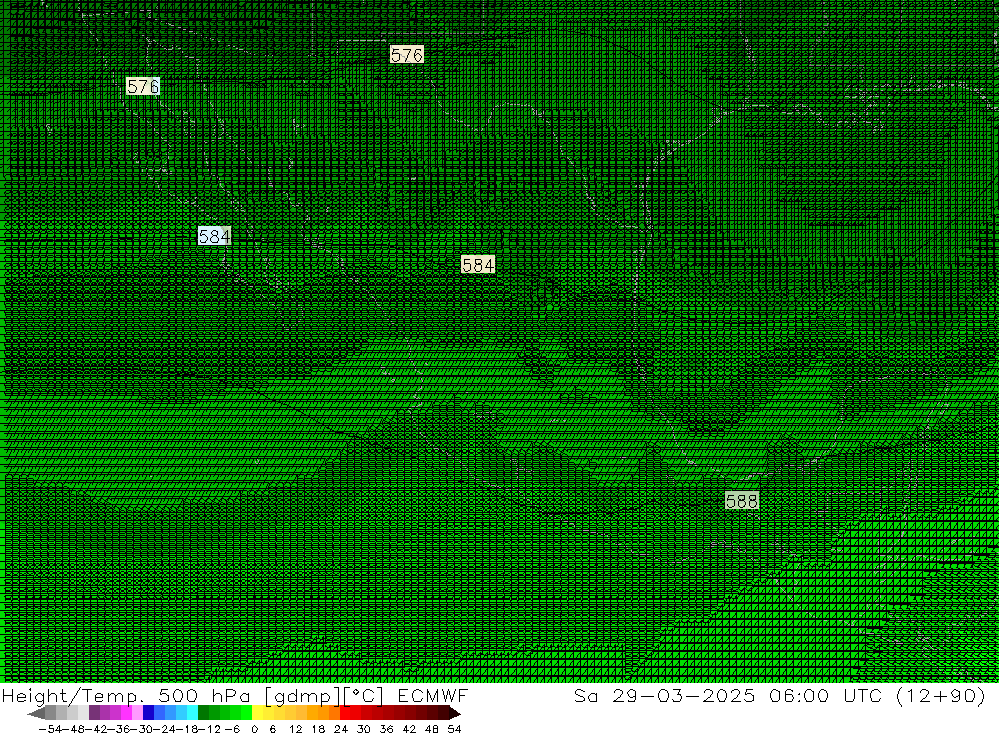This screenshot has height=733, width=1000.
Task: Click the 'Height/Temp.' title text
Action: tap(73, 696)
